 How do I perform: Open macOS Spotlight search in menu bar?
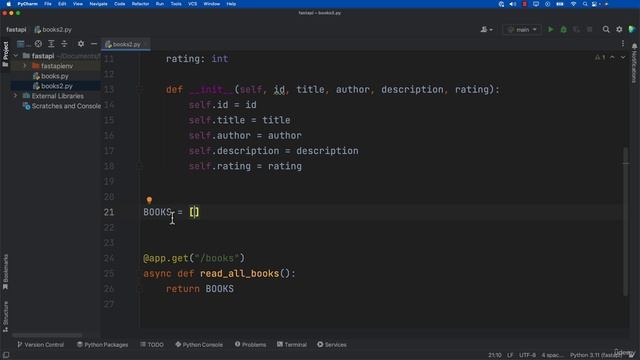click(585, 4)
